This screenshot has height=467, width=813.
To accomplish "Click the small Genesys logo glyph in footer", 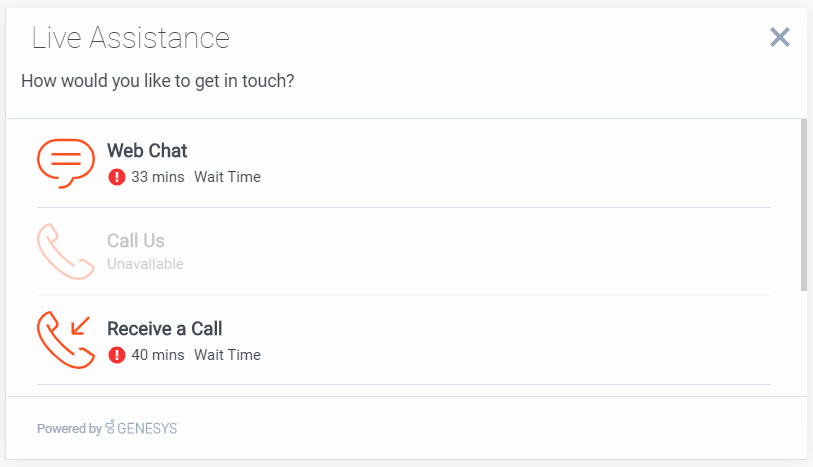I will tap(110, 428).
